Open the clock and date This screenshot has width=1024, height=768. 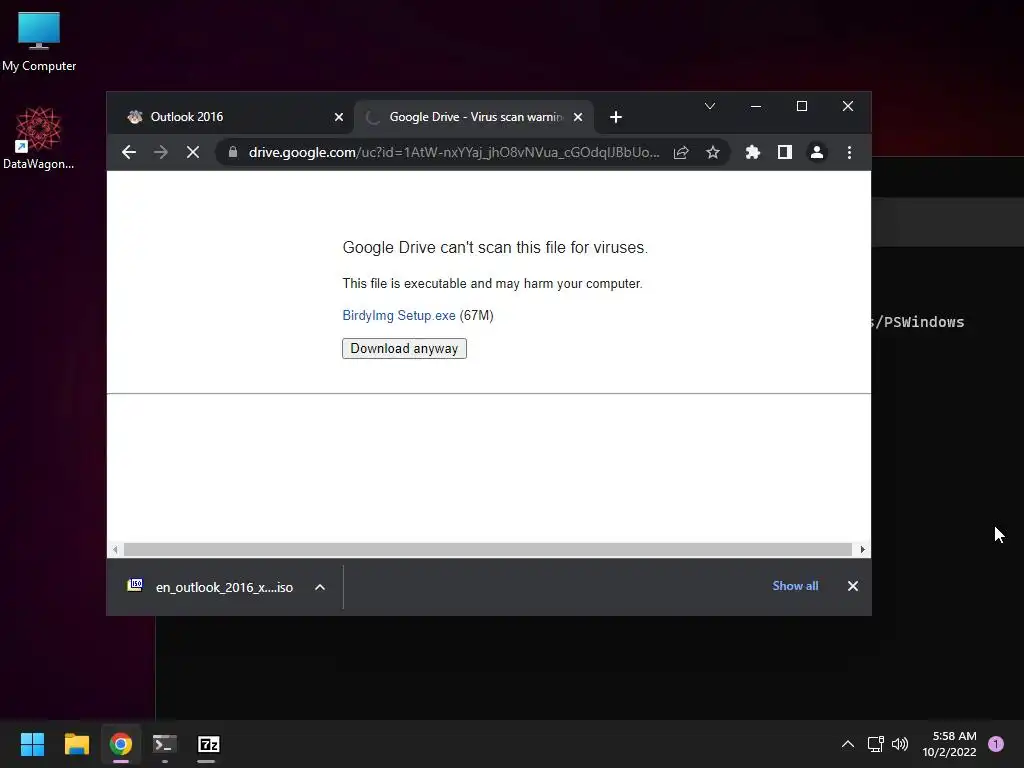(x=949, y=744)
